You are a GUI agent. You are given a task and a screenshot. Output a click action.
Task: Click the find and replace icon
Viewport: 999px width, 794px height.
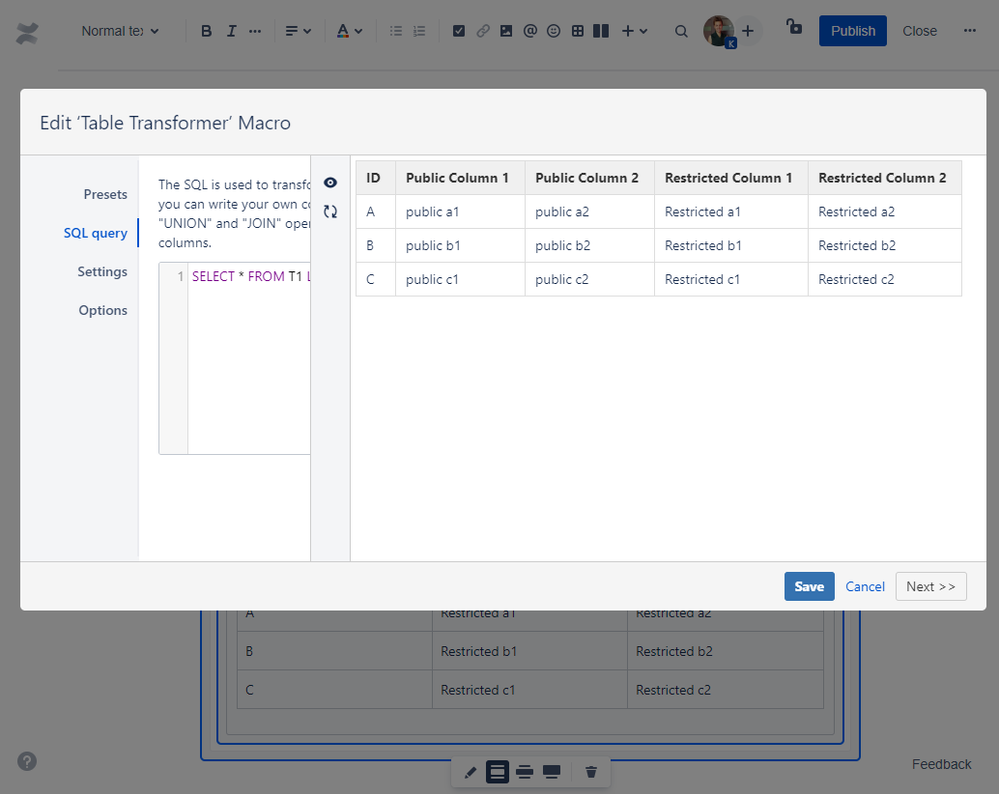click(681, 31)
